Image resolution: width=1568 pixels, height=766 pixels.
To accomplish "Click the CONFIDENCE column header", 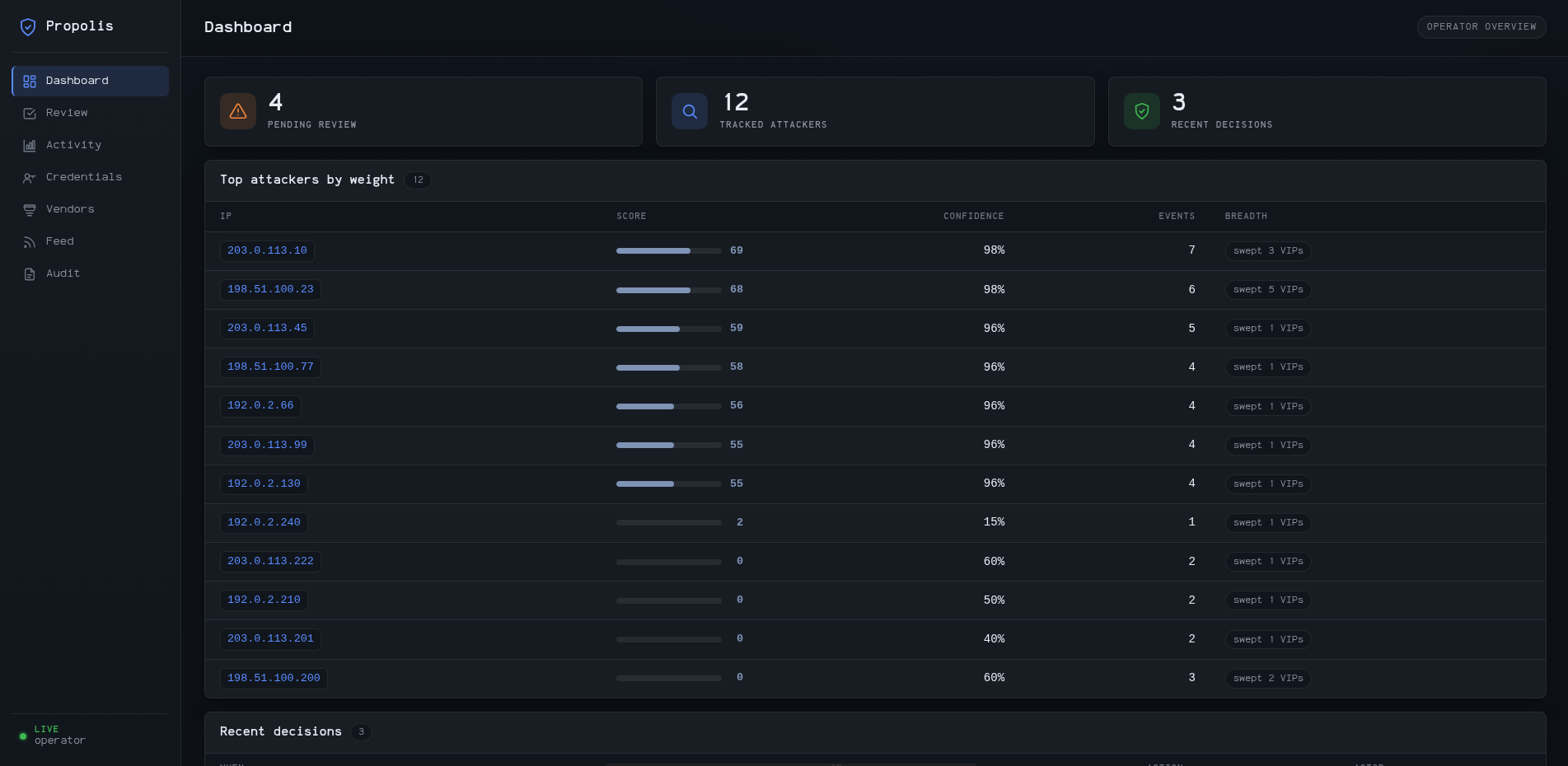I will click(974, 217).
